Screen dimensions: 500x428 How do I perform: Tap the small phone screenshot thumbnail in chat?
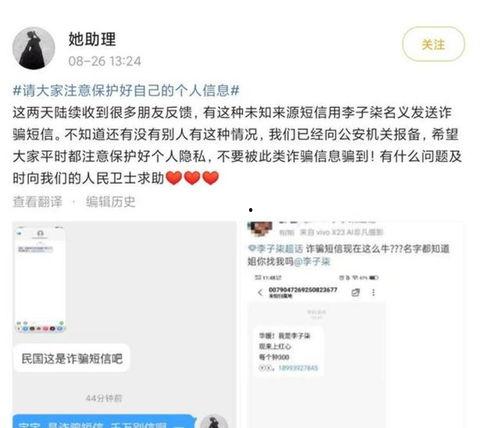click(40, 280)
